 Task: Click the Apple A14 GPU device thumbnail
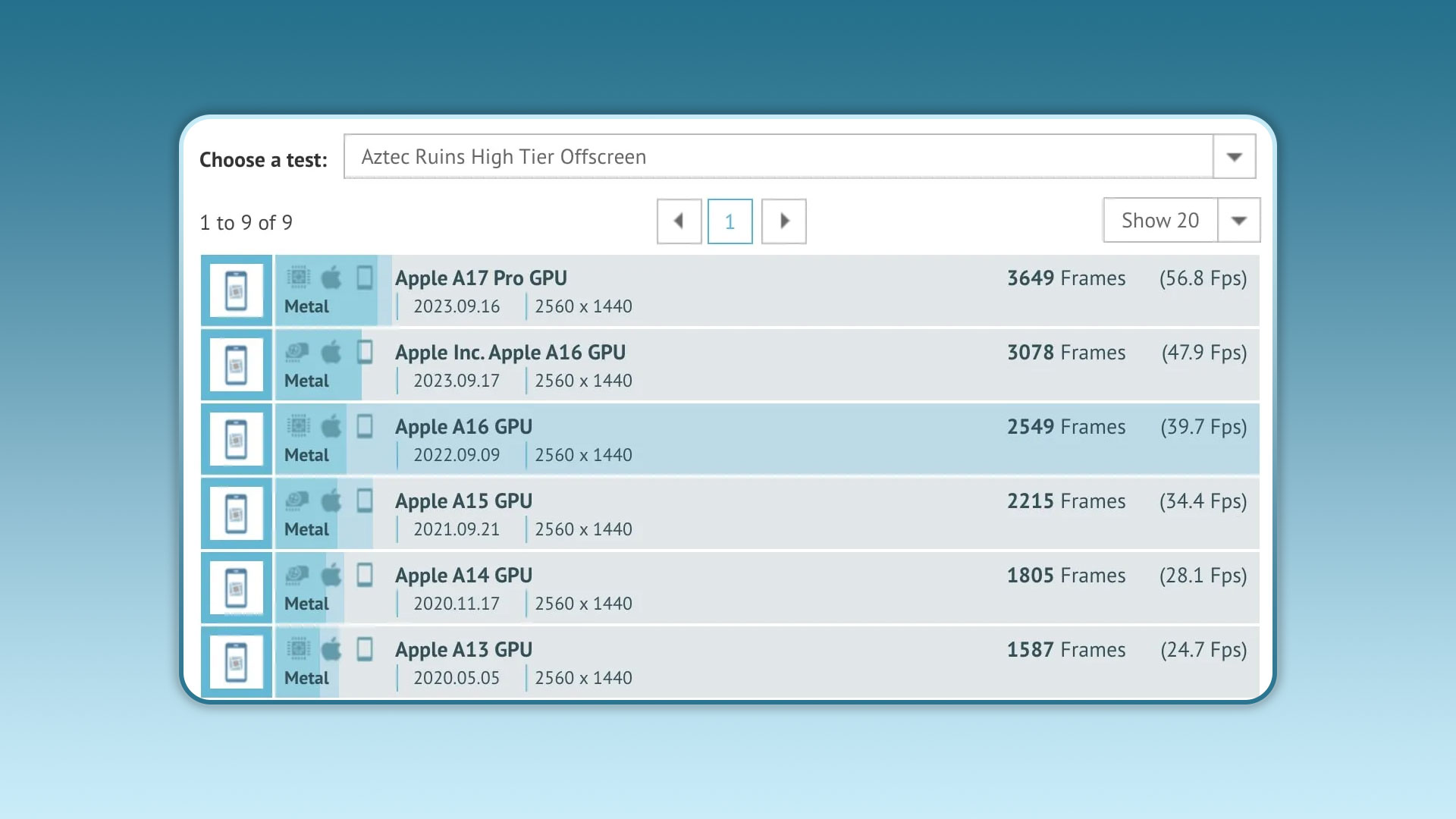tap(236, 588)
